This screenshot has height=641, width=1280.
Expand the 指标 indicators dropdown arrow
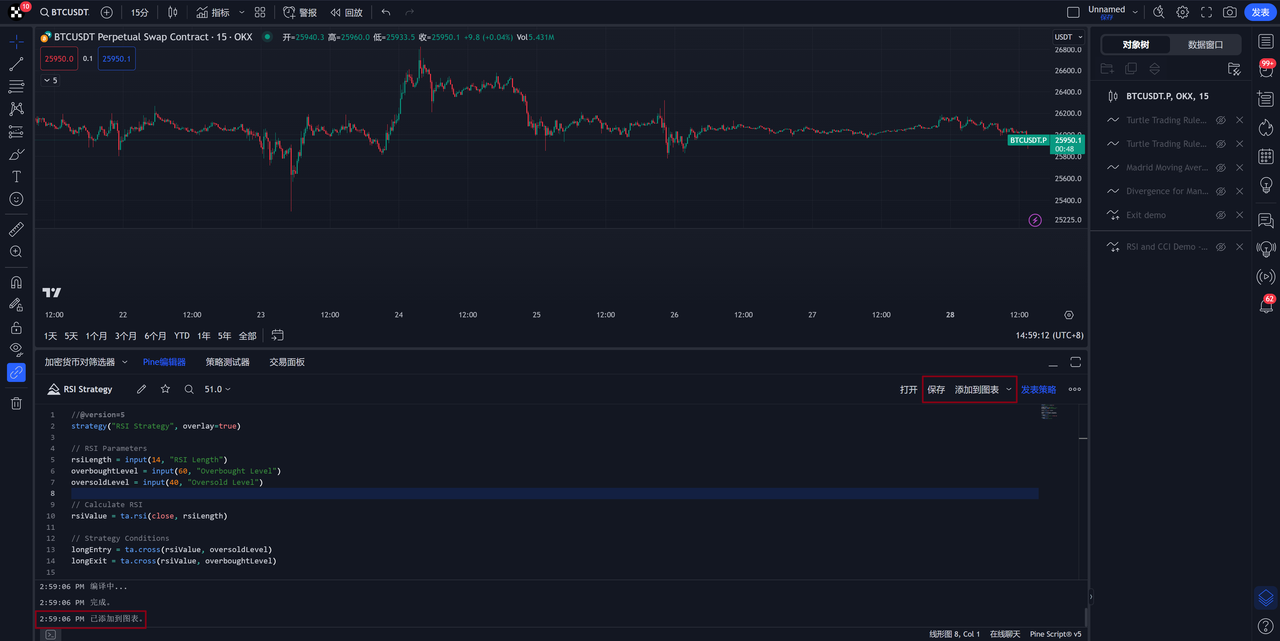coord(240,12)
